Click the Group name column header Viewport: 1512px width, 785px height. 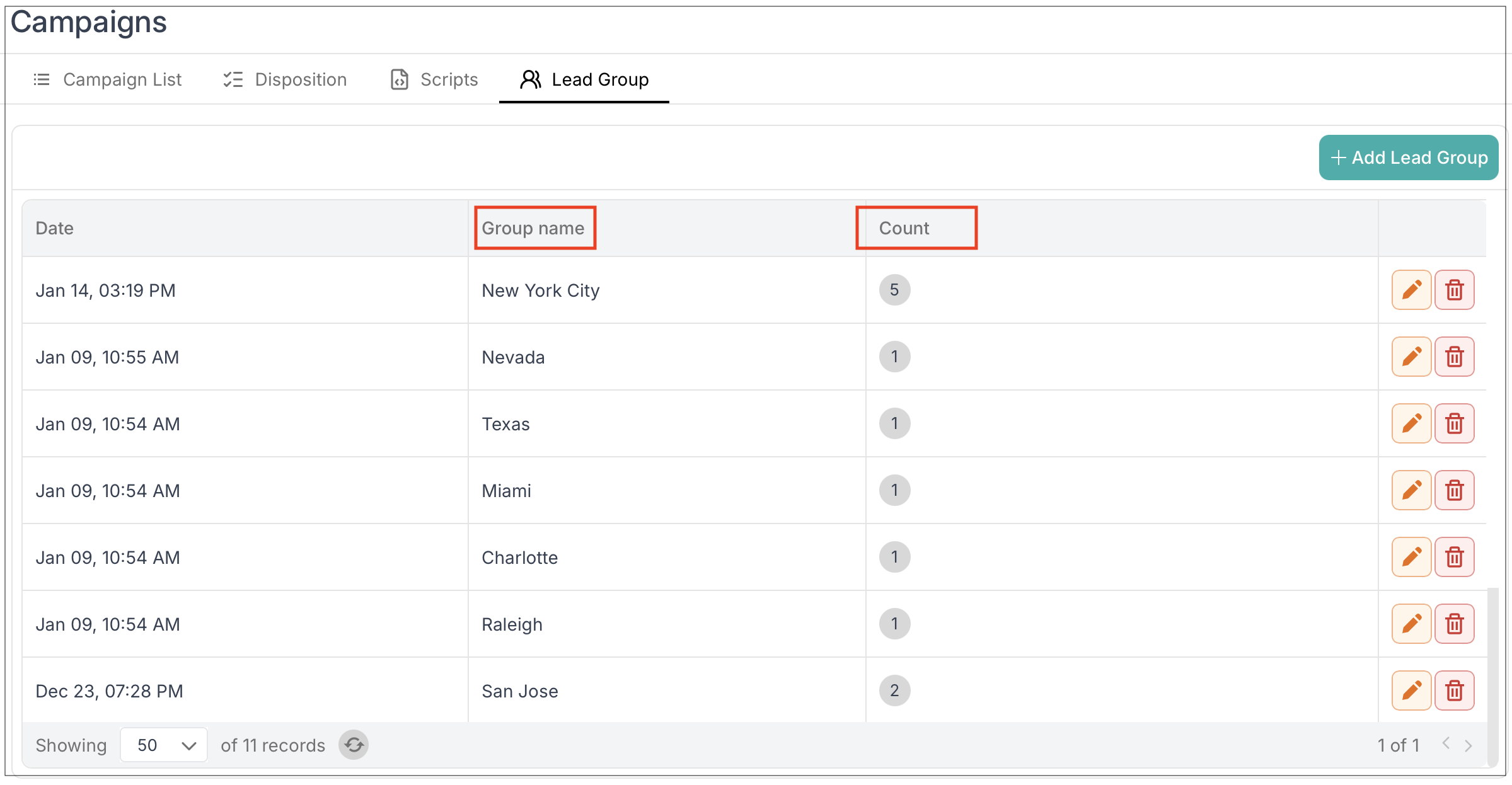click(x=533, y=228)
